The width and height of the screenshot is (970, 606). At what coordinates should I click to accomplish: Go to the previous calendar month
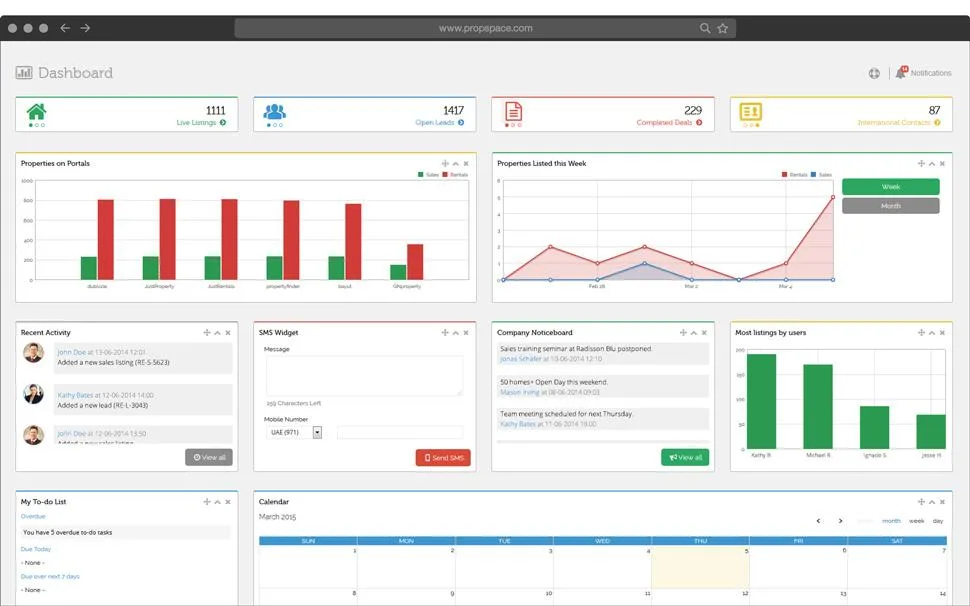point(818,521)
